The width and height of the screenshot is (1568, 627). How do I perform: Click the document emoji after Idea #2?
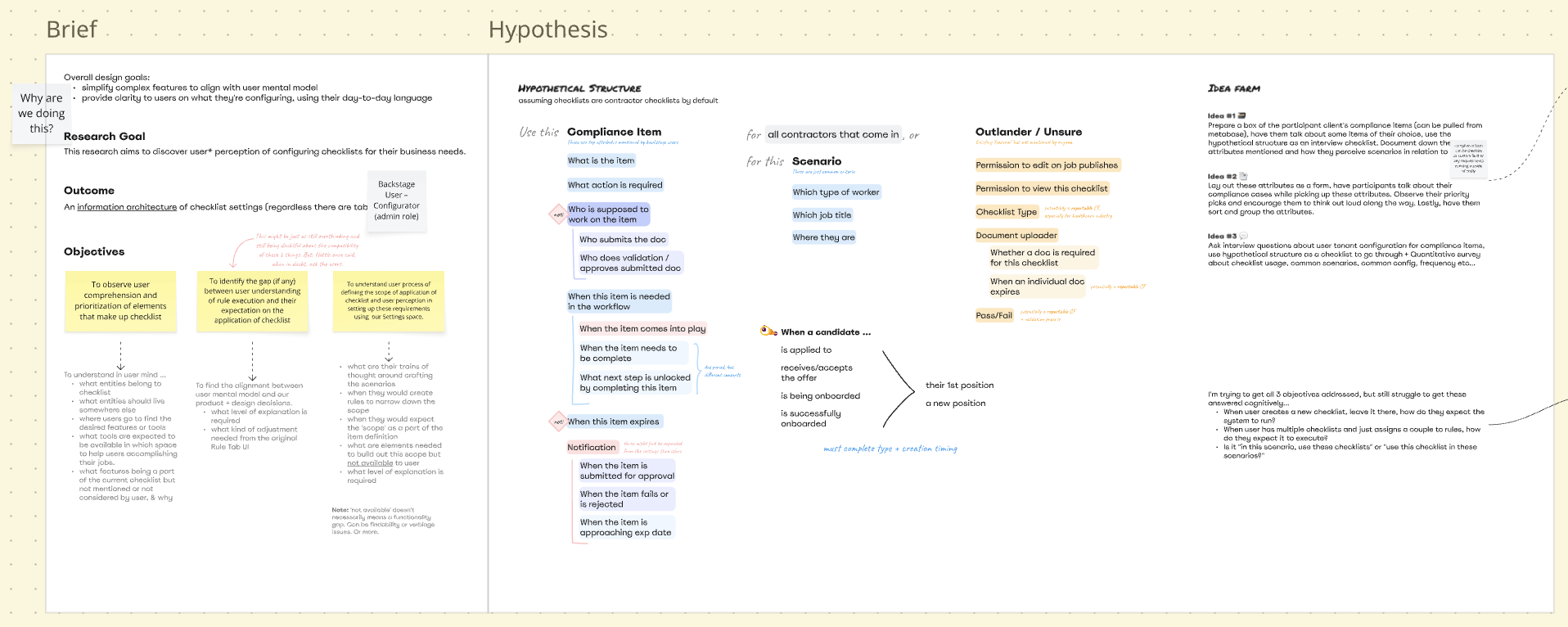click(x=1243, y=176)
